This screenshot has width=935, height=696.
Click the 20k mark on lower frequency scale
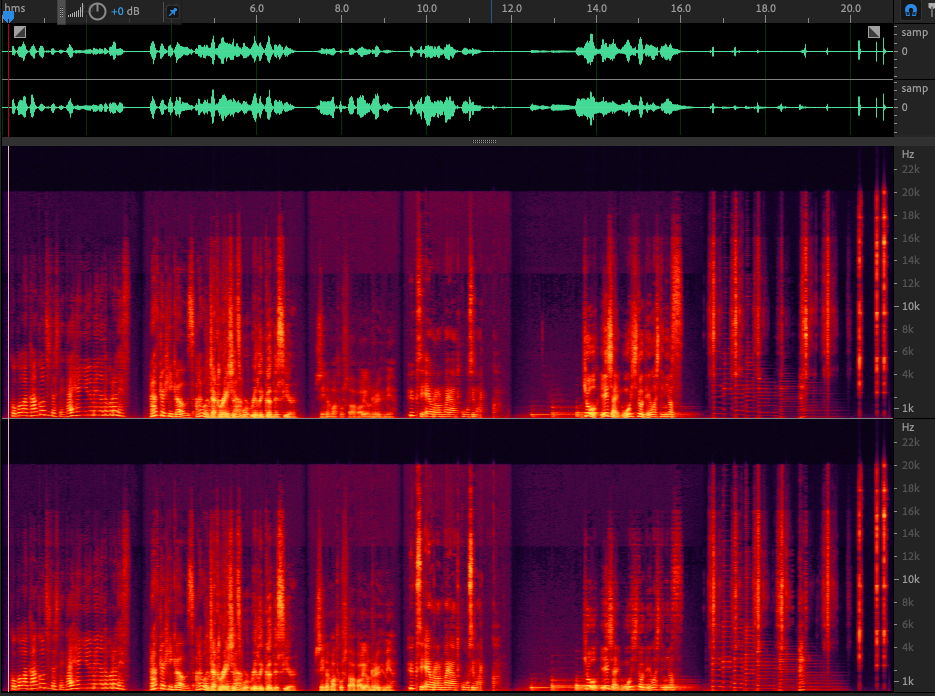pos(911,465)
